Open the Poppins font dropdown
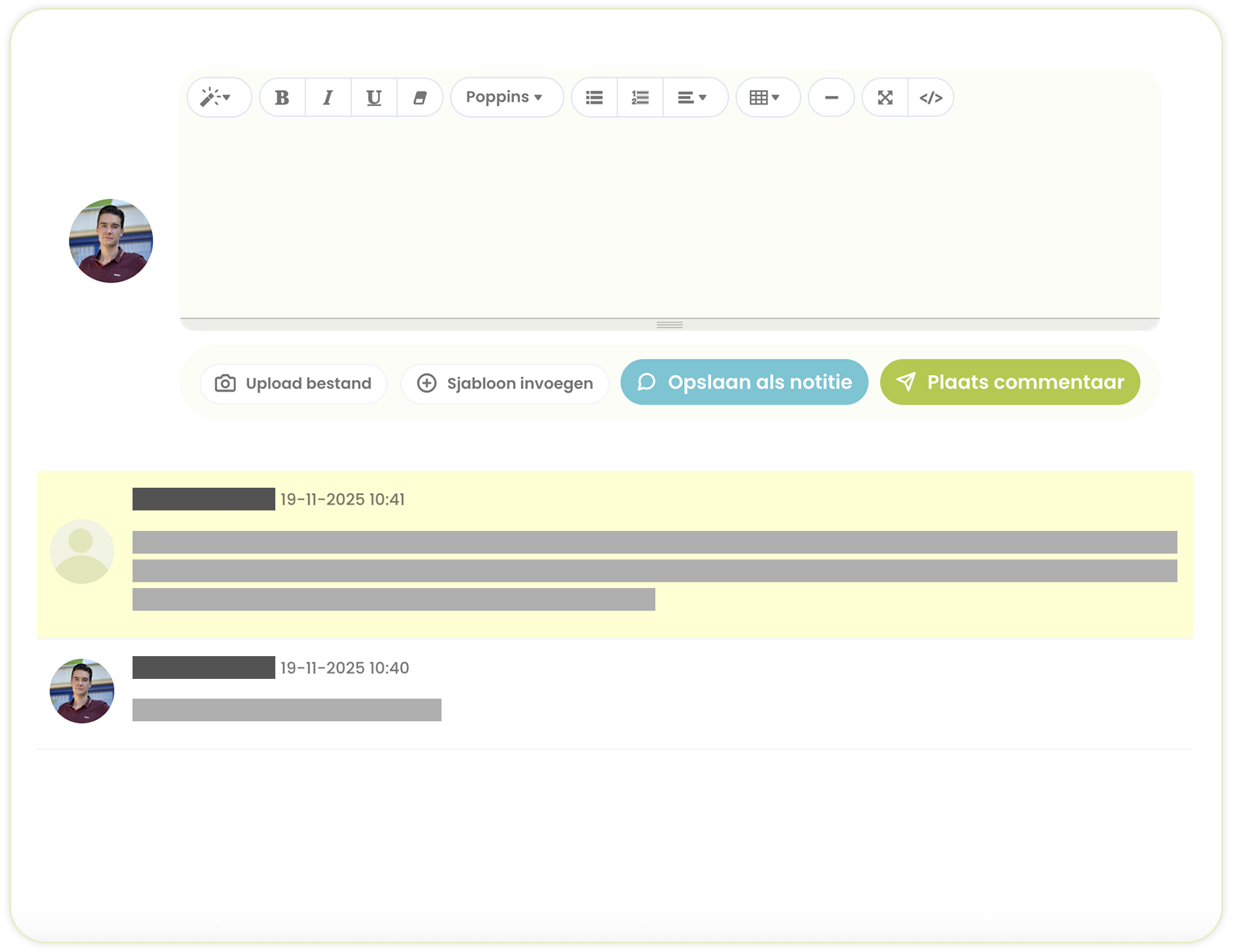 coord(505,97)
